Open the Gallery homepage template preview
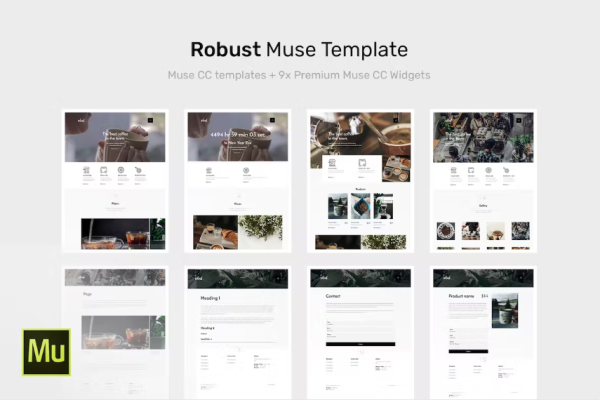This screenshot has height=400, width=600. tap(485, 180)
